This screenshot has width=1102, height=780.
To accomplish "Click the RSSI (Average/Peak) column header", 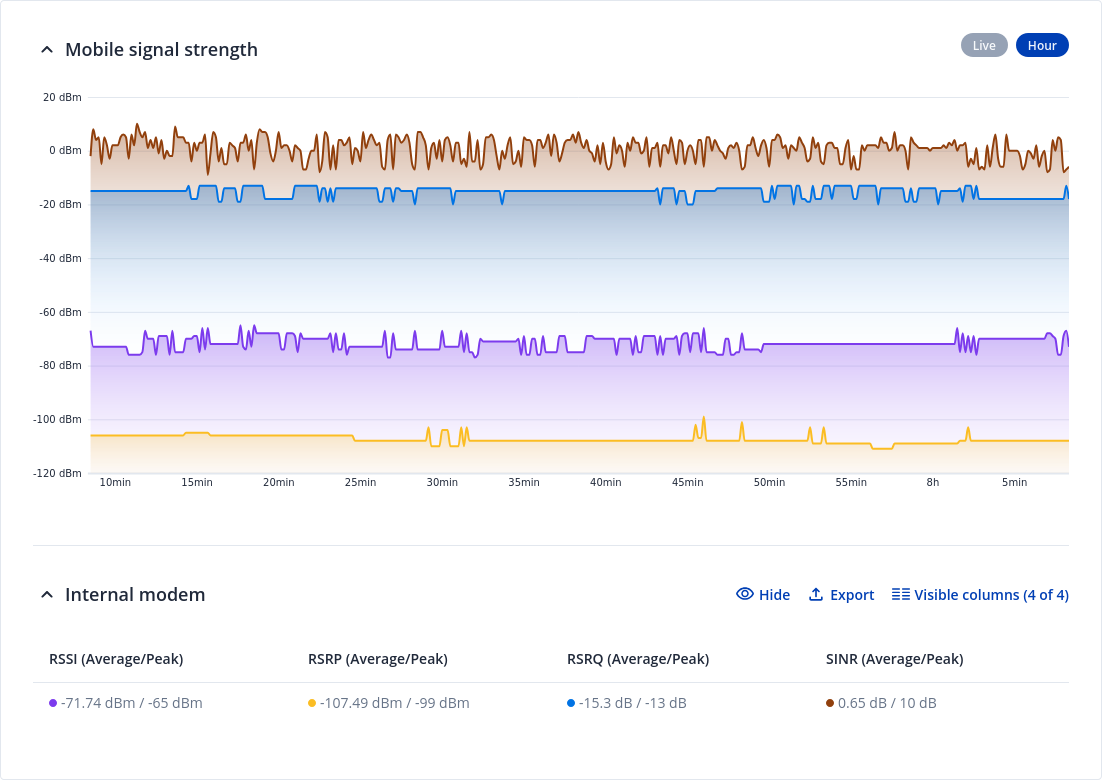I will pos(116,659).
